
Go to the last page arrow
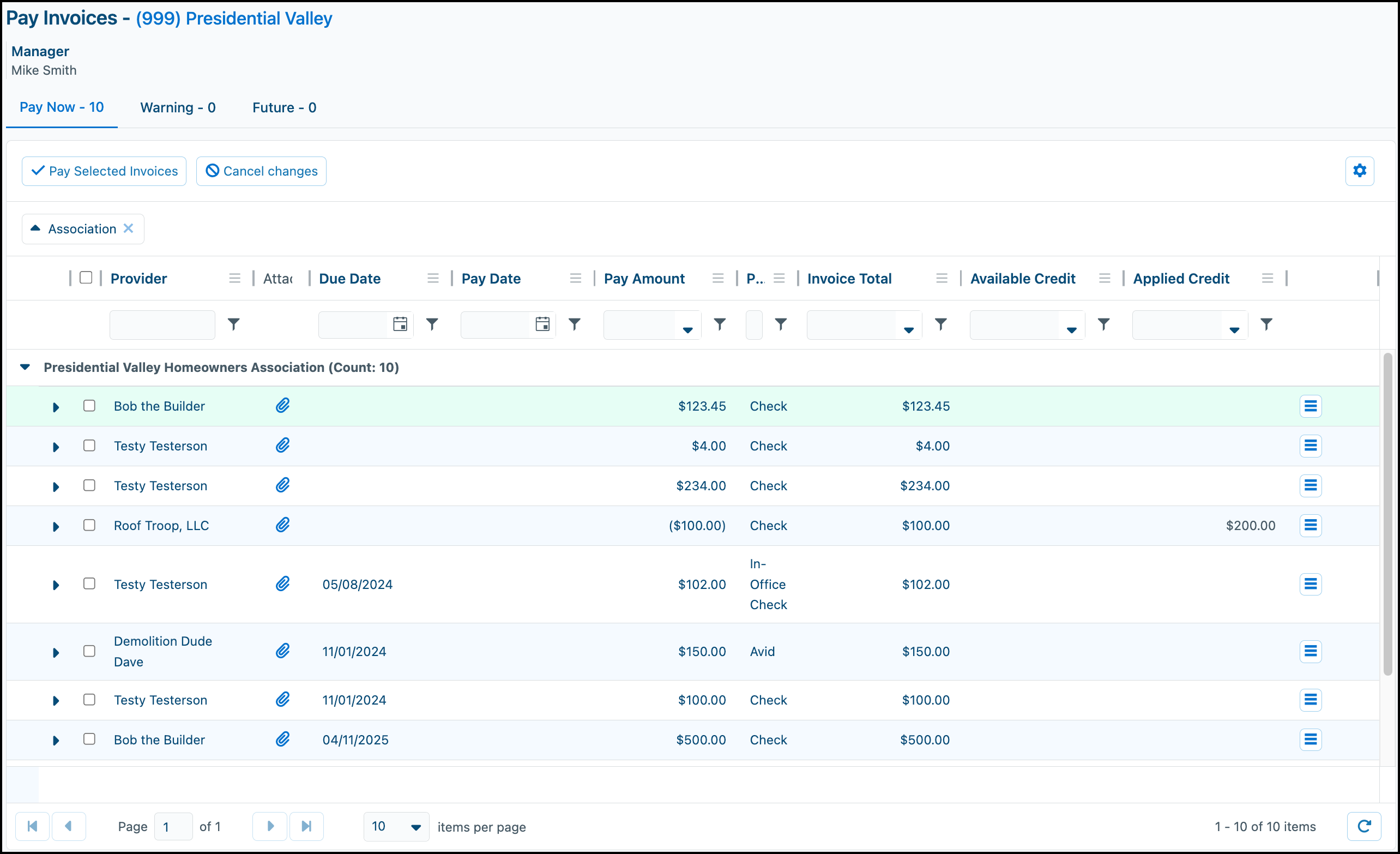pos(306,826)
